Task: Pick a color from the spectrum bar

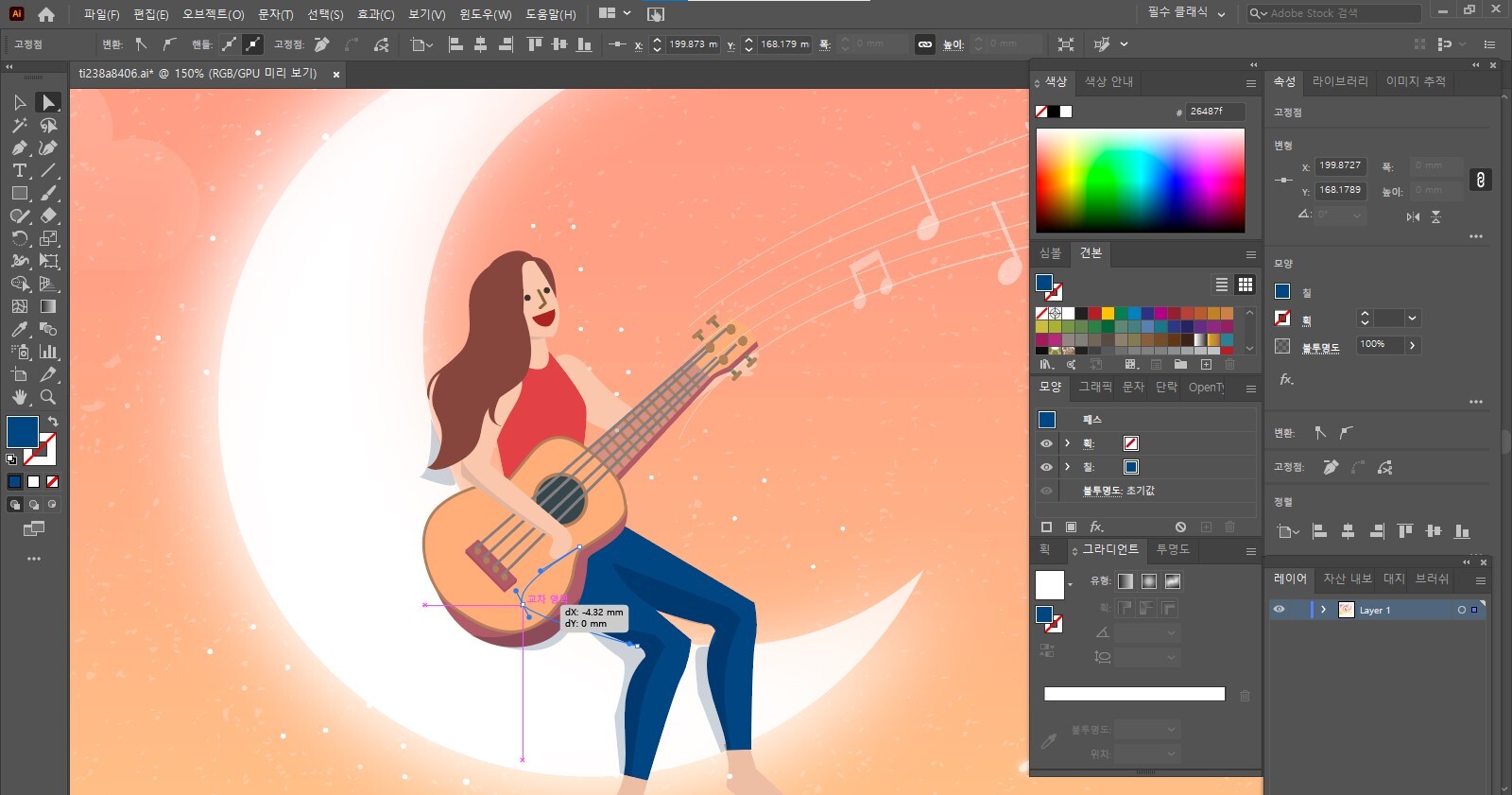Action: click(1140, 180)
